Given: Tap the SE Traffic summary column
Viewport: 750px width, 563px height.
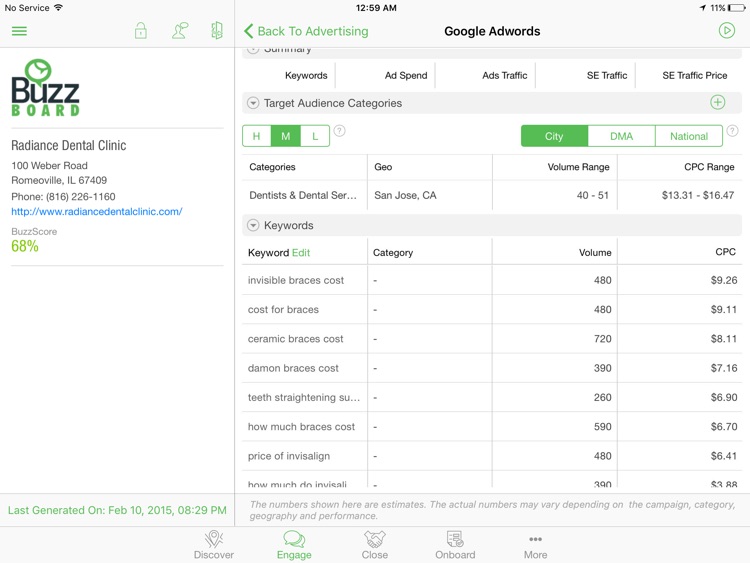Looking at the screenshot, I should (x=607, y=76).
